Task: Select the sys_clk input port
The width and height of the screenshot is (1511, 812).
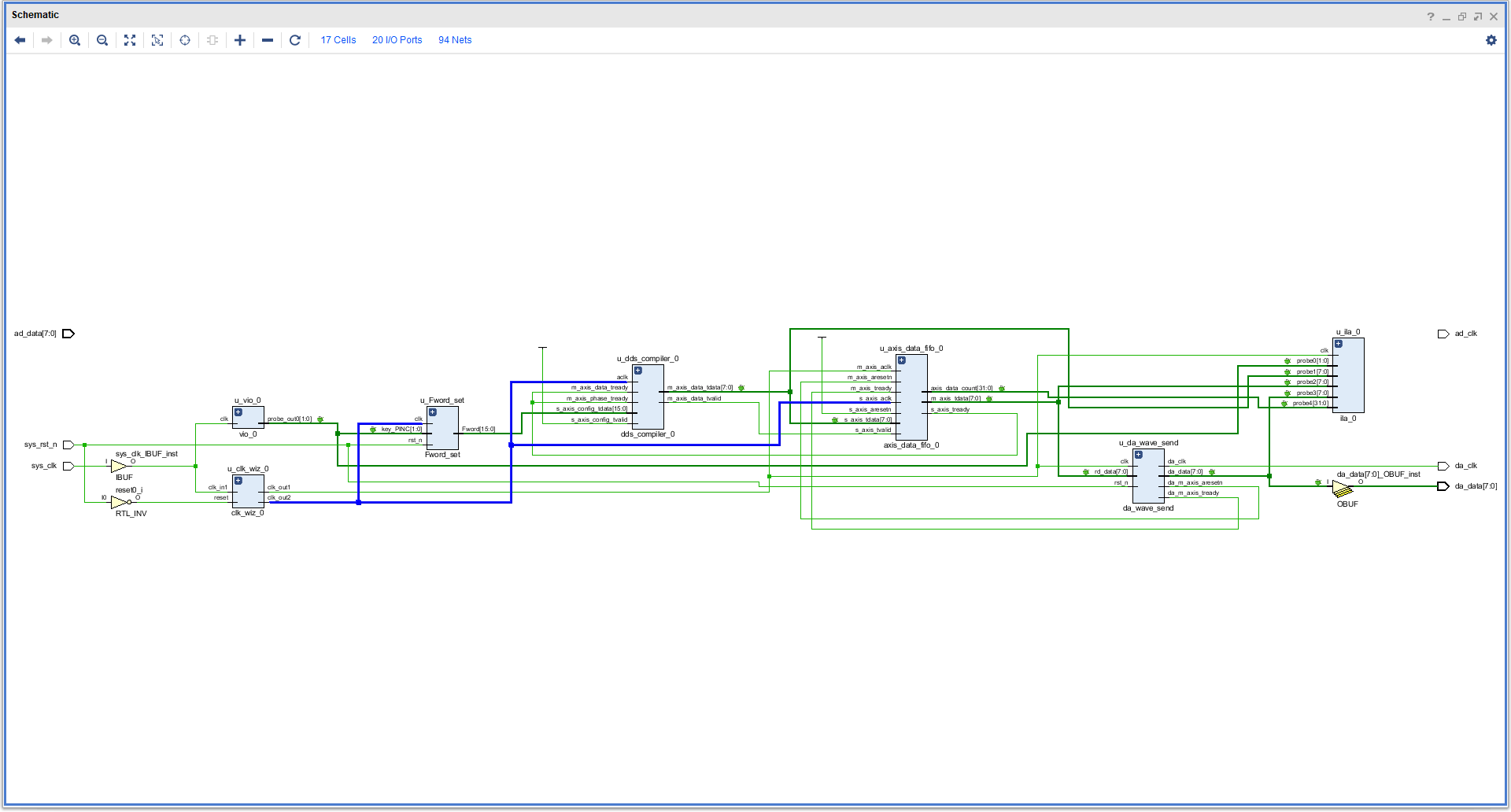Action: pyautogui.click(x=68, y=466)
